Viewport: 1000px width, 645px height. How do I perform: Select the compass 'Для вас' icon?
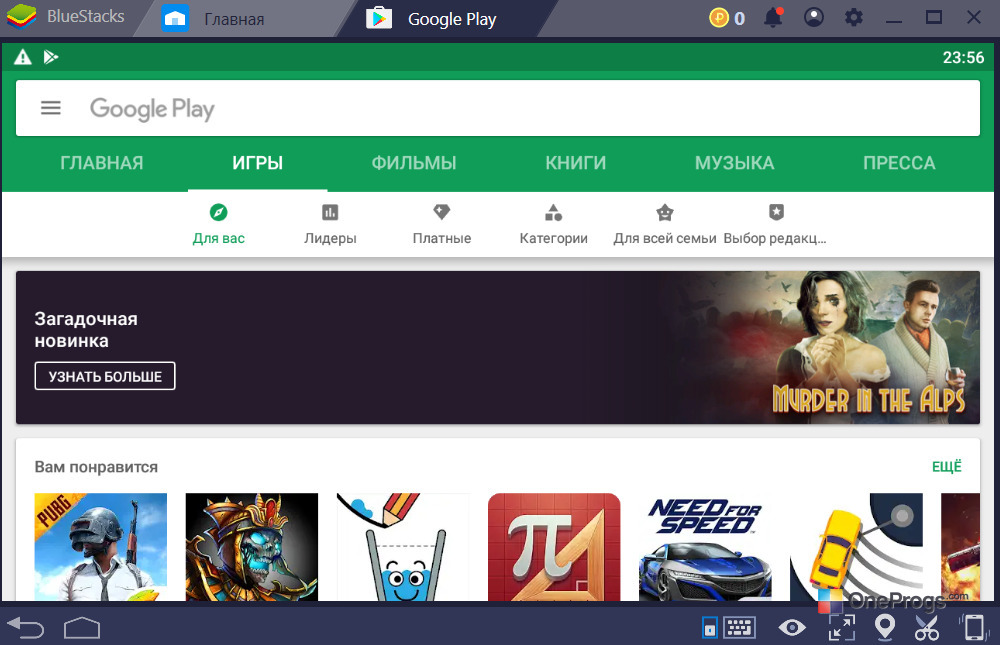[219, 212]
